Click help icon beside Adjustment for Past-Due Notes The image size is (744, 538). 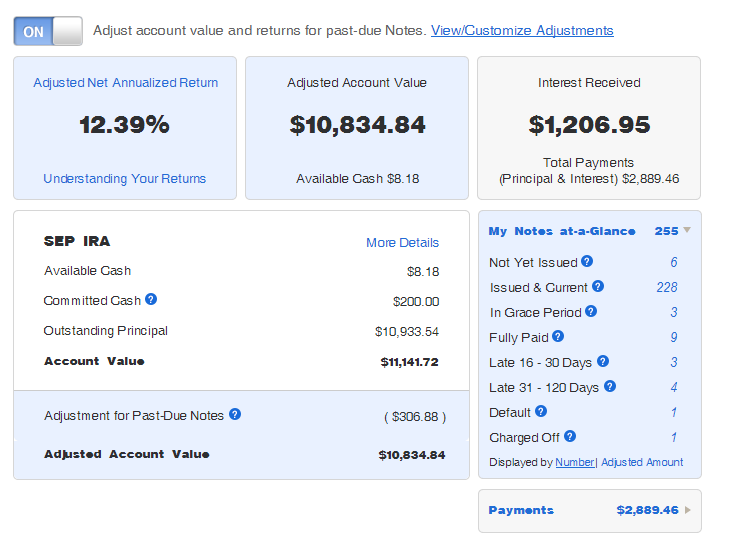235,414
